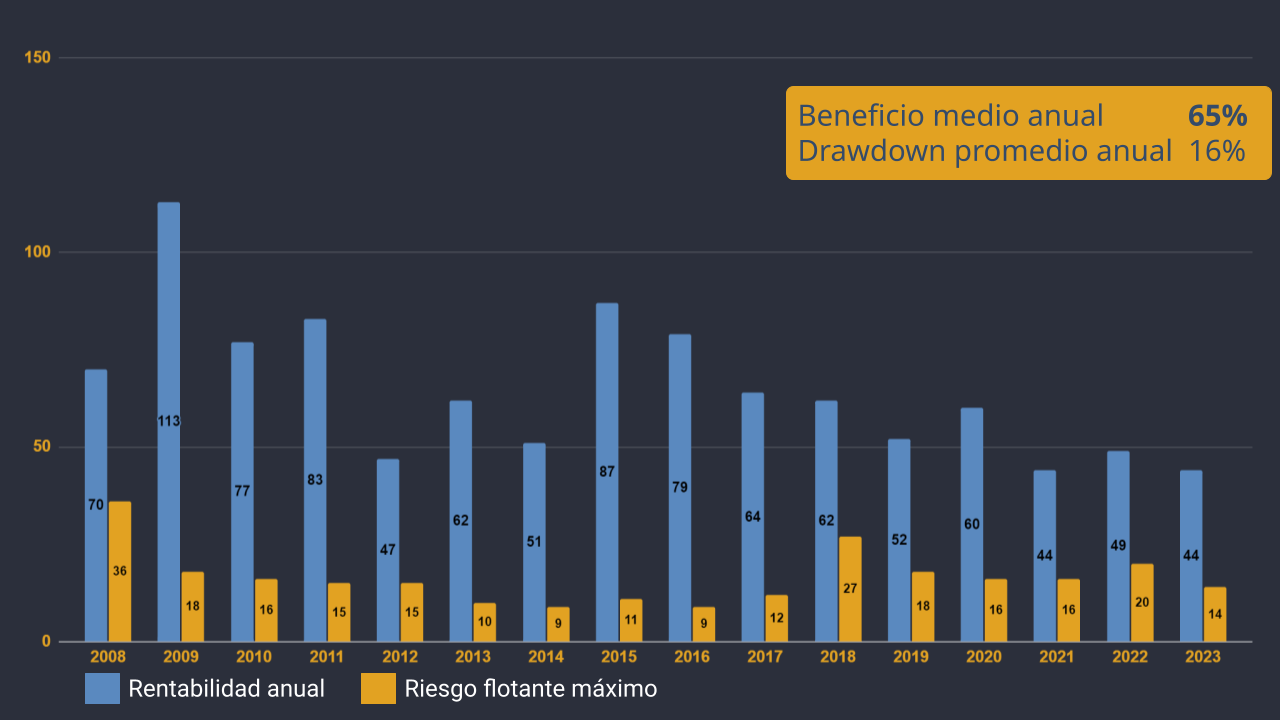
Task: Select the 2012 blue bar labeled 47
Action: tap(388, 549)
